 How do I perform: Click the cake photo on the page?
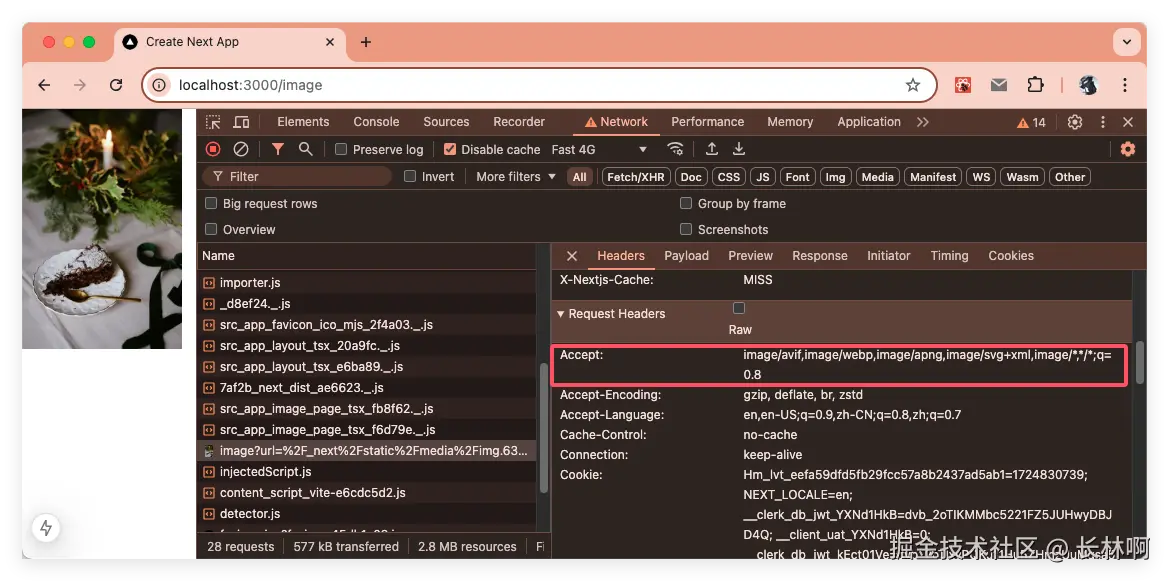102,229
